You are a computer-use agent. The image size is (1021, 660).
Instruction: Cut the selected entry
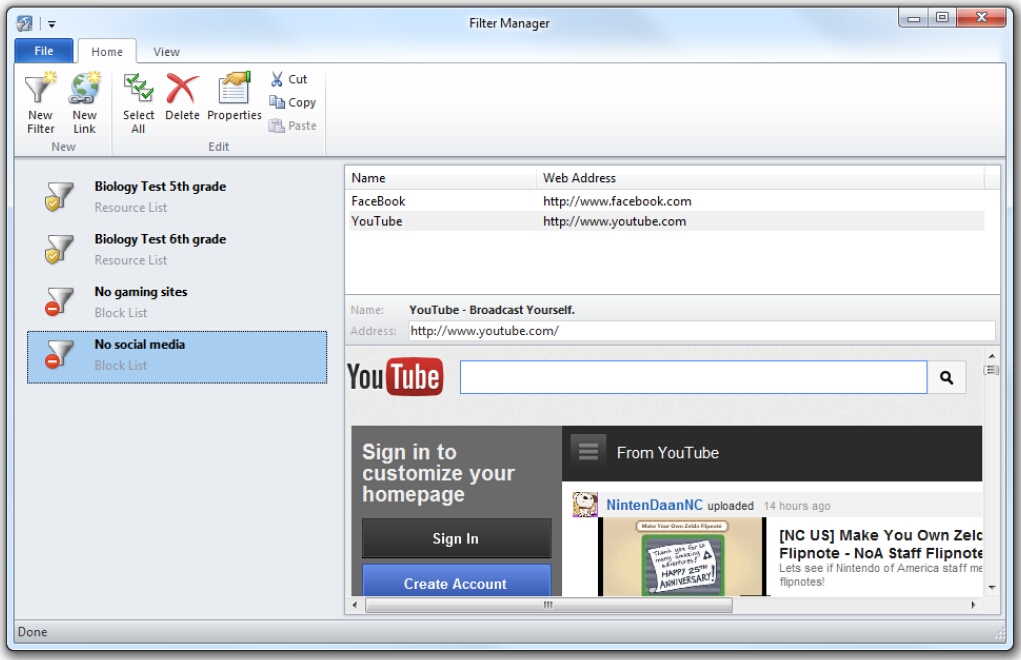pyautogui.click(x=289, y=79)
